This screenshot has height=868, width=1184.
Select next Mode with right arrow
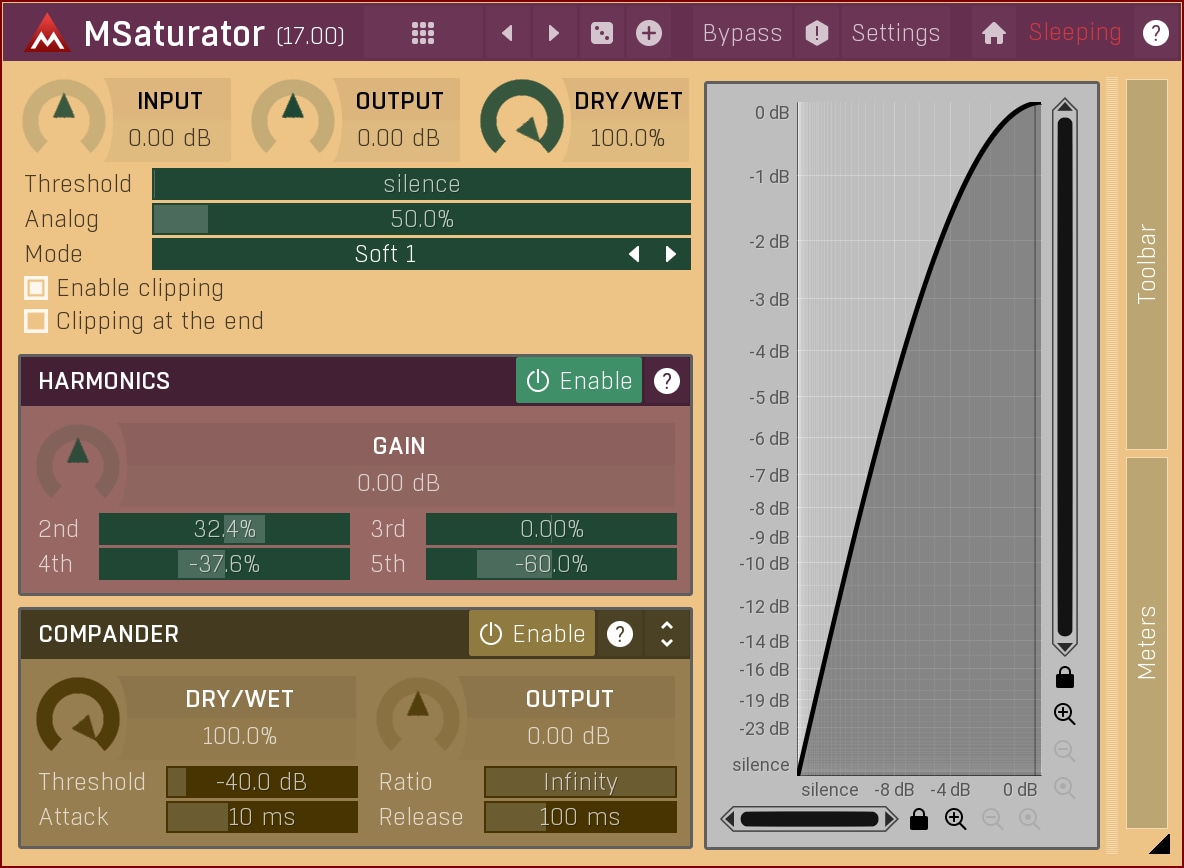pyautogui.click(x=671, y=254)
